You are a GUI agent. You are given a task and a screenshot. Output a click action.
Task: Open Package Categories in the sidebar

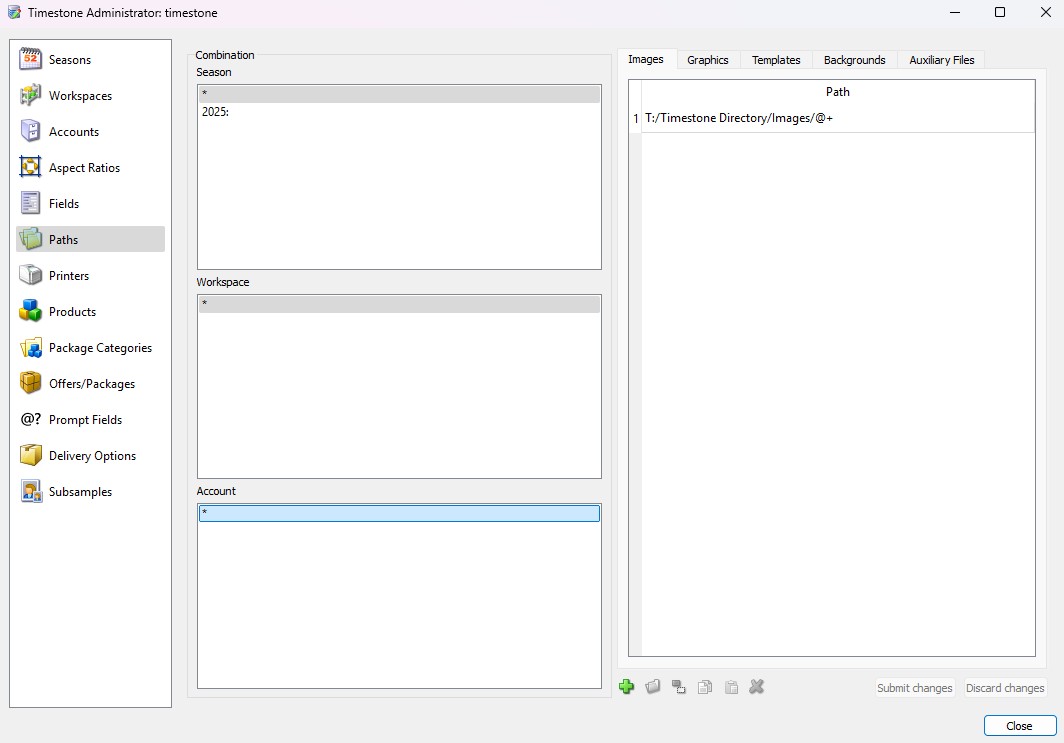pos(90,347)
